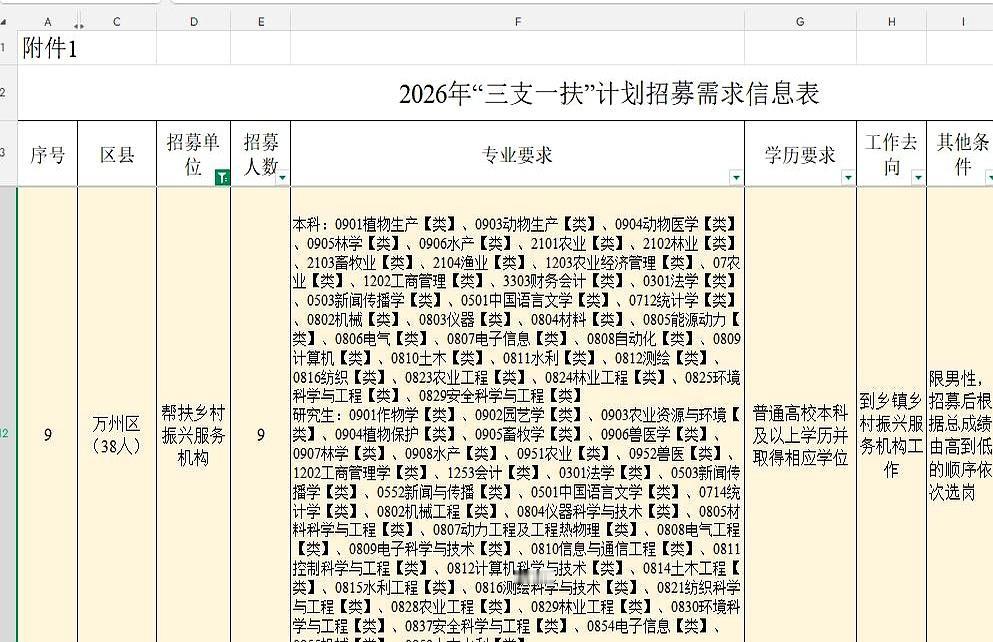Open the 学历要求 filter dropdown
Image resolution: width=993 pixels, height=642 pixels.
(847, 177)
